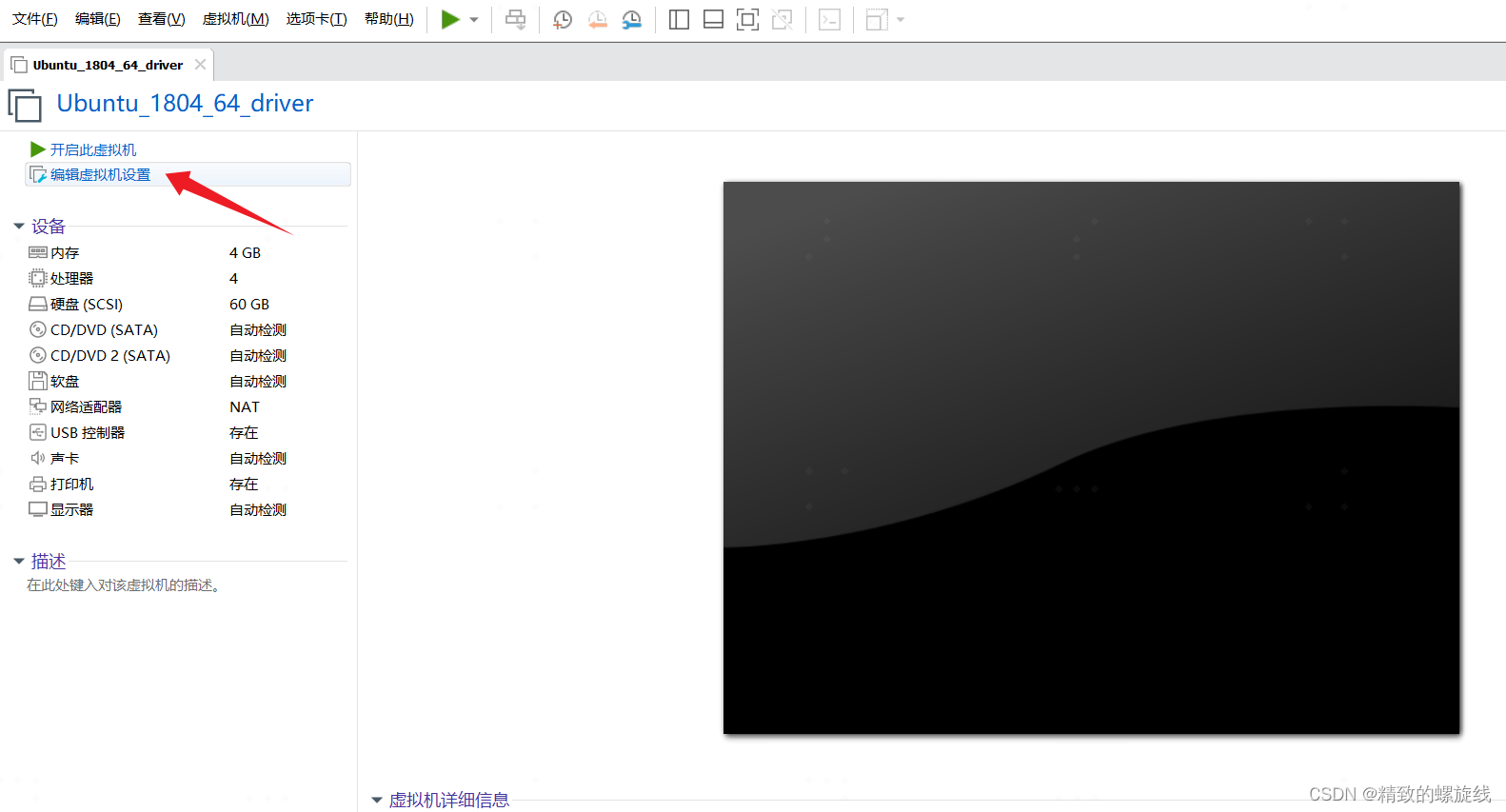The height and width of the screenshot is (812, 1506).
Task: Enter full screen mode icon
Action: (748, 19)
